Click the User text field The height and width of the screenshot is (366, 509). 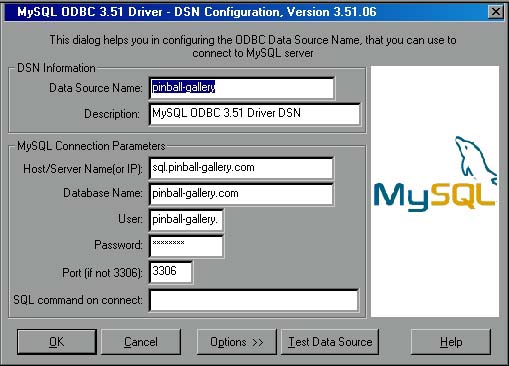[186, 220]
